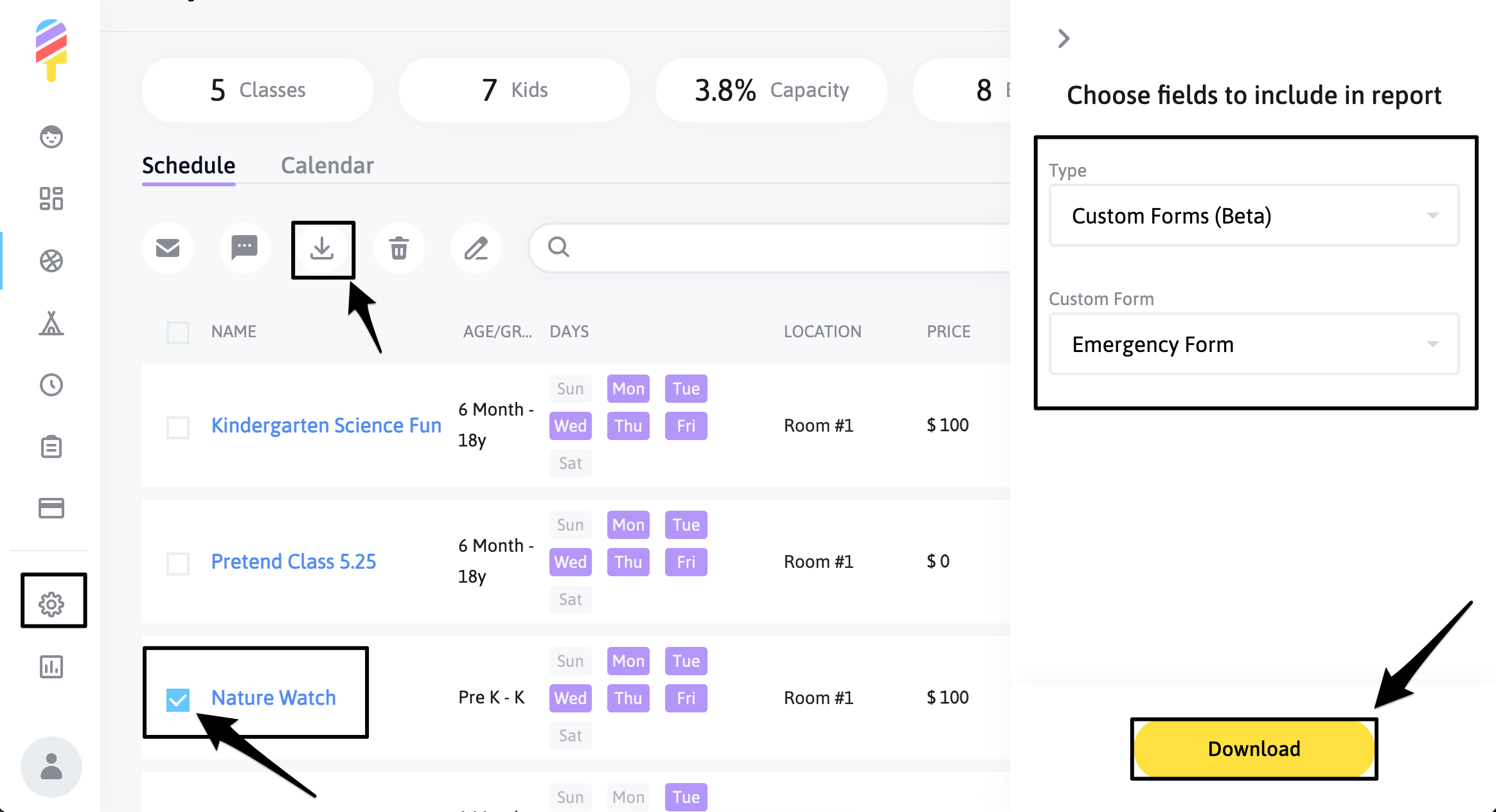
Task: Click the highlighted download icon
Action: (x=323, y=249)
